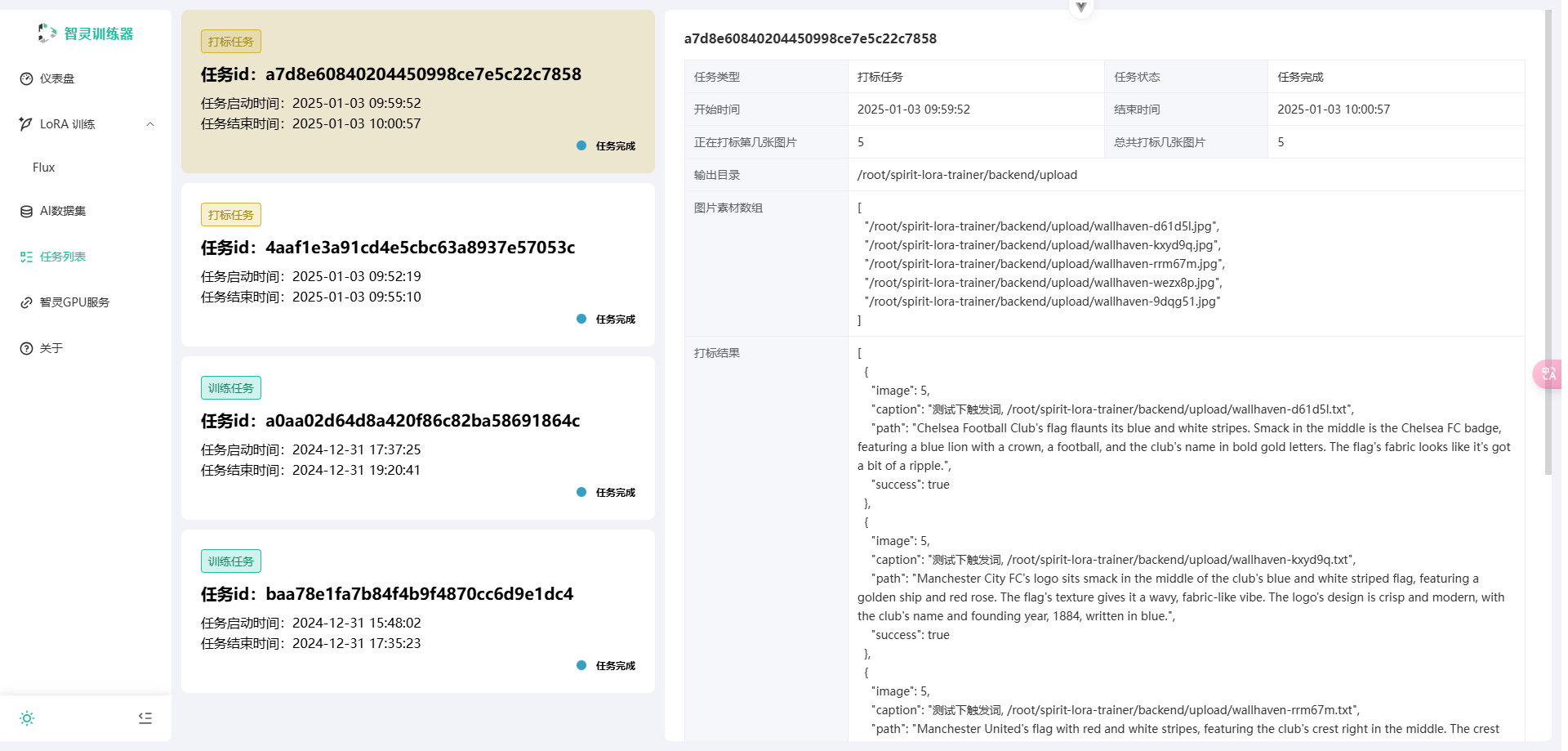Click 任务完成 status dot on 4aaf1e3a card
Viewport: 1568px width, 751px height.
pos(581,319)
